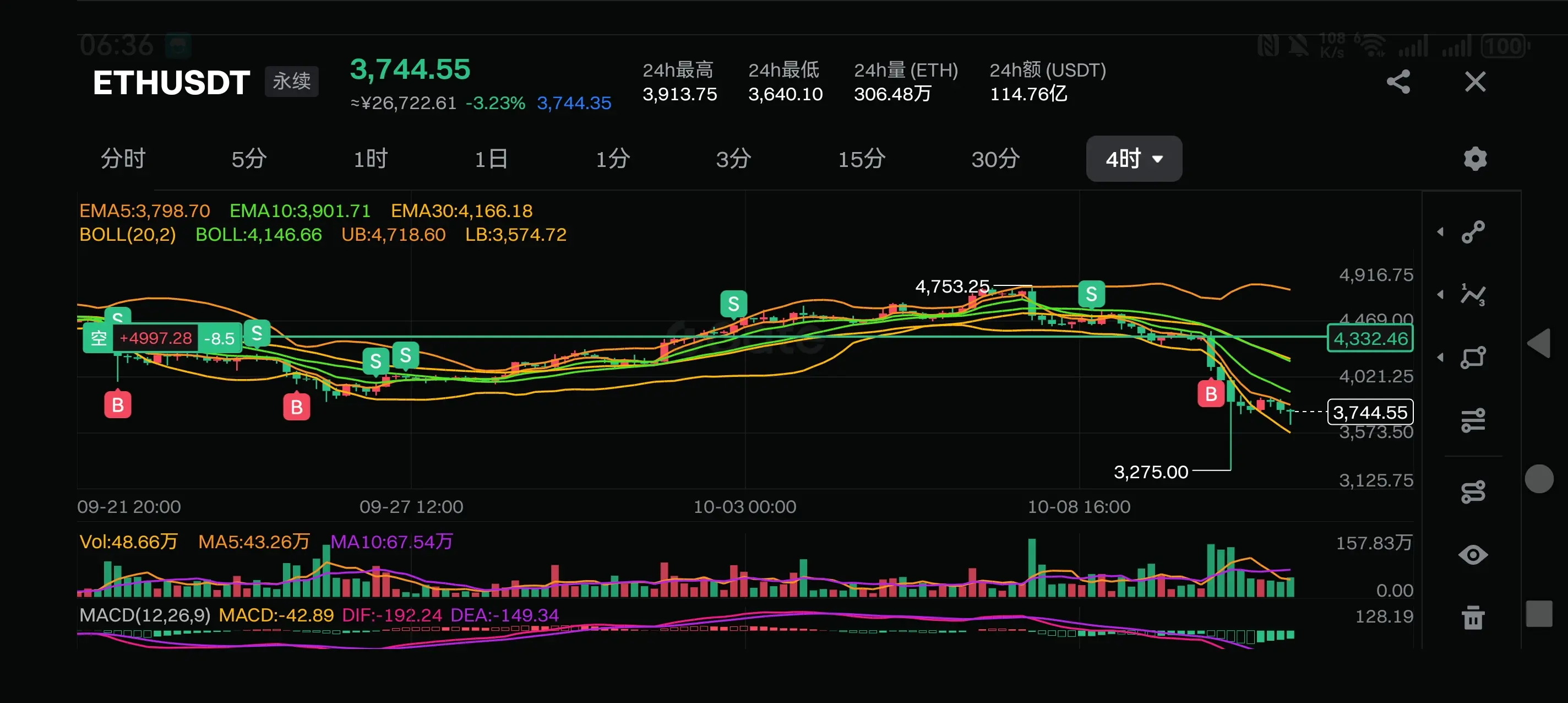Select the trend line drawing tool
Screen dimensions: 1568x703
tap(1473, 232)
